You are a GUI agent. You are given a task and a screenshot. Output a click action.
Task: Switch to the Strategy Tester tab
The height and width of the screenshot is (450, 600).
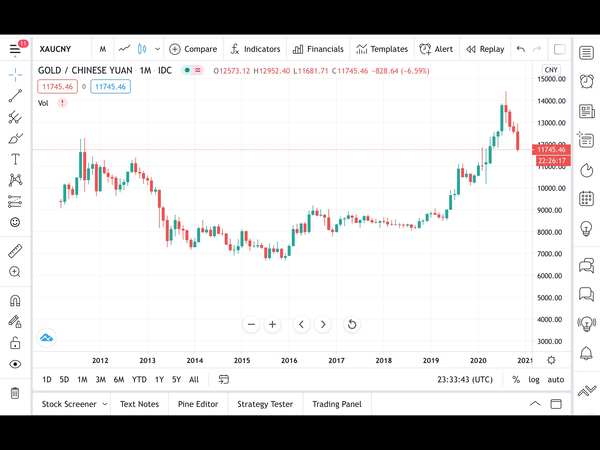click(265, 404)
